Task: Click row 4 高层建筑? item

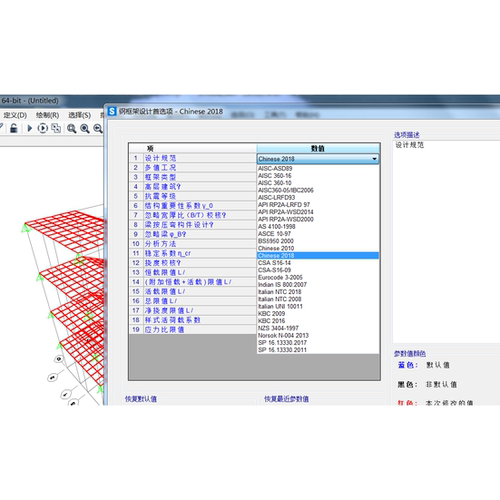Action: click(200, 187)
